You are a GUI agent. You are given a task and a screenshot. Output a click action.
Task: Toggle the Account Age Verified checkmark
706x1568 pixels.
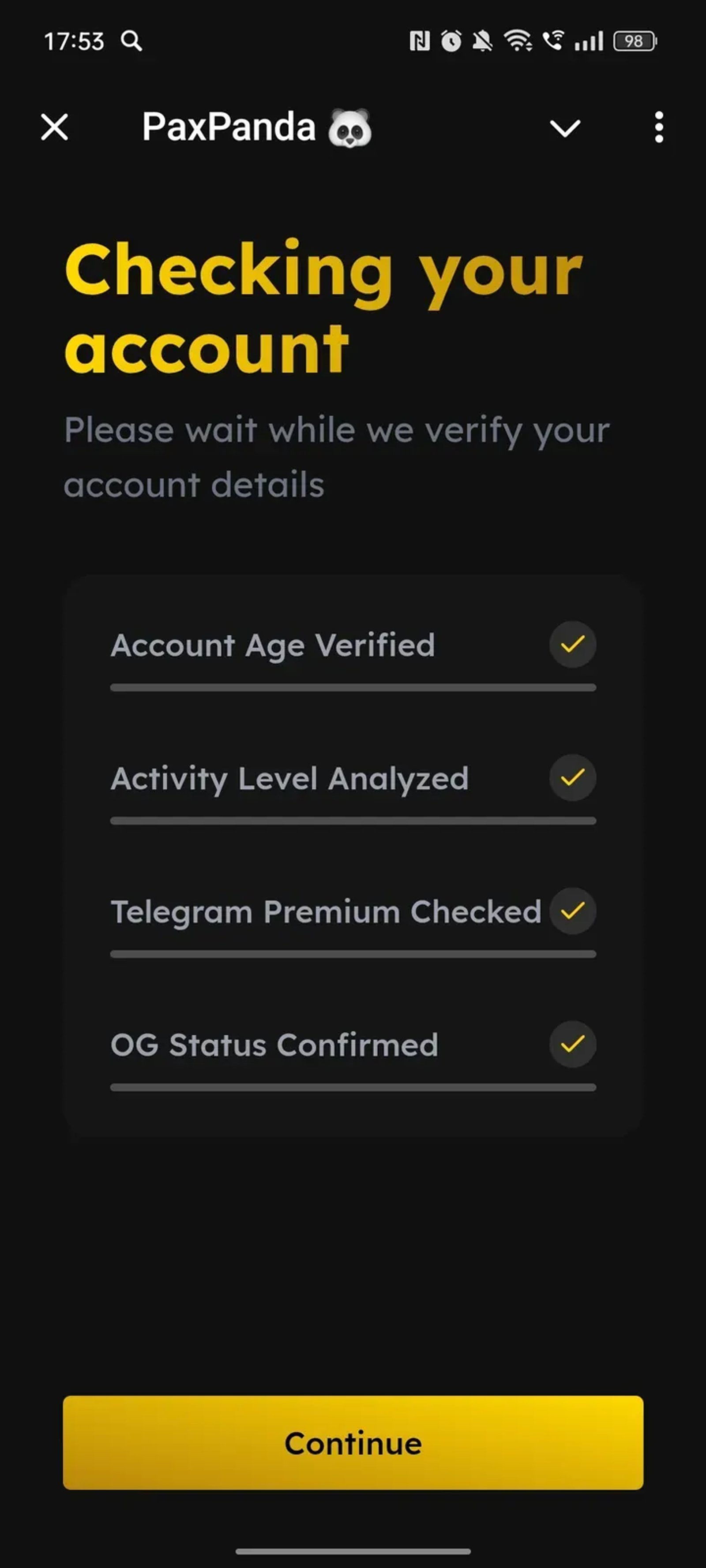pos(571,645)
